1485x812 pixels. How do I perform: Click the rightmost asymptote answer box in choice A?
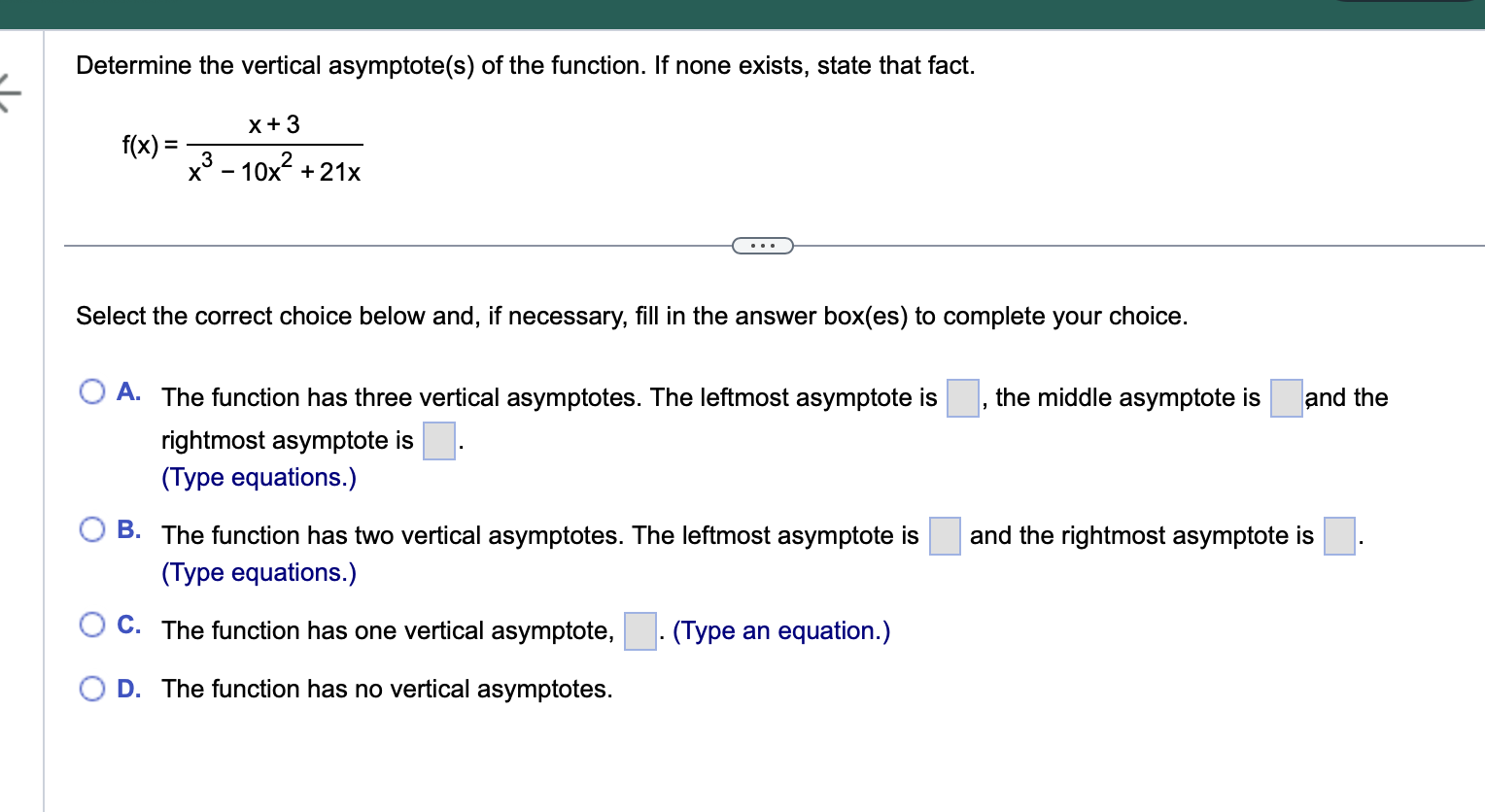437,441
